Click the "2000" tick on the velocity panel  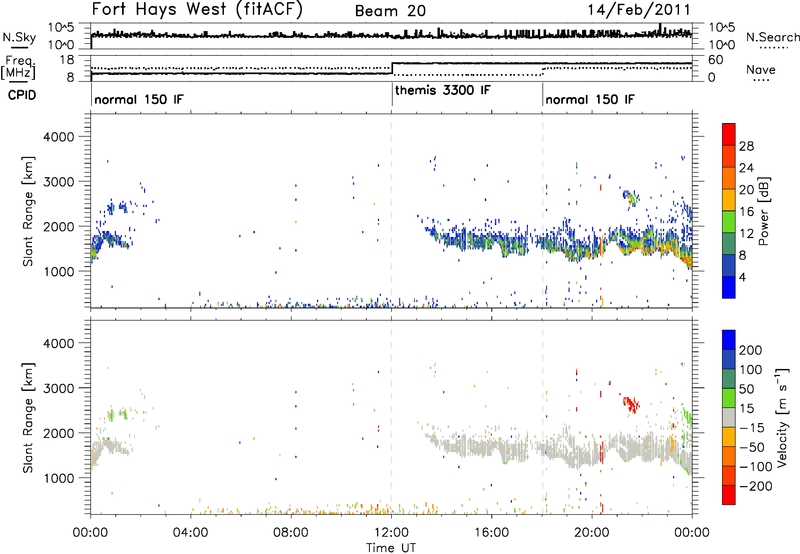[59, 433]
